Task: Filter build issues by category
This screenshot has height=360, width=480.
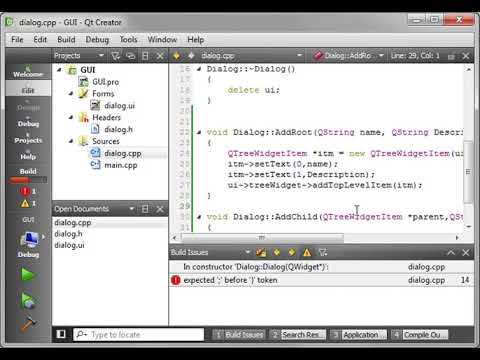Action: (323, 252)
